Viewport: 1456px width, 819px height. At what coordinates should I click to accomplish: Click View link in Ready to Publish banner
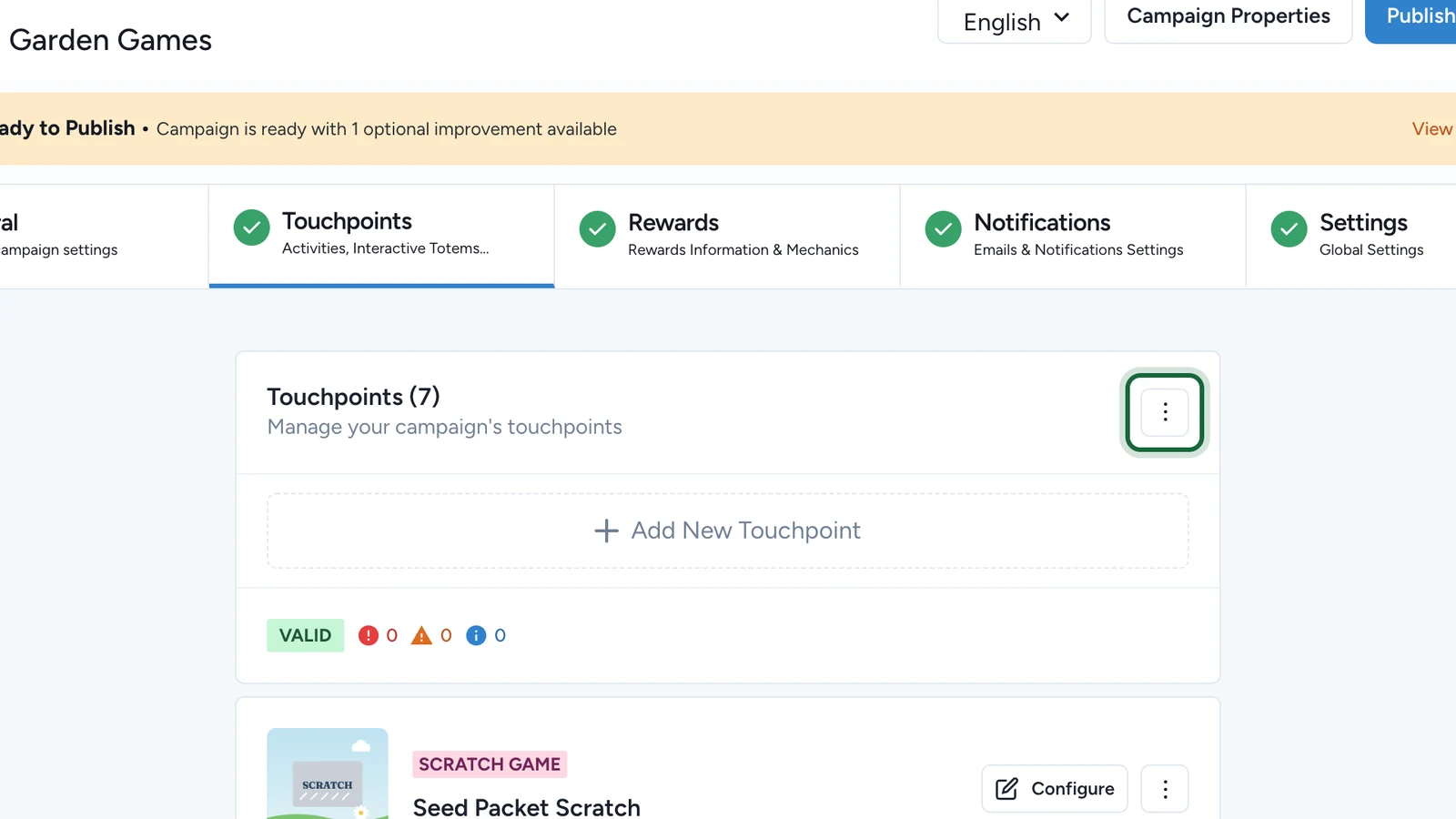(1432, 129)
